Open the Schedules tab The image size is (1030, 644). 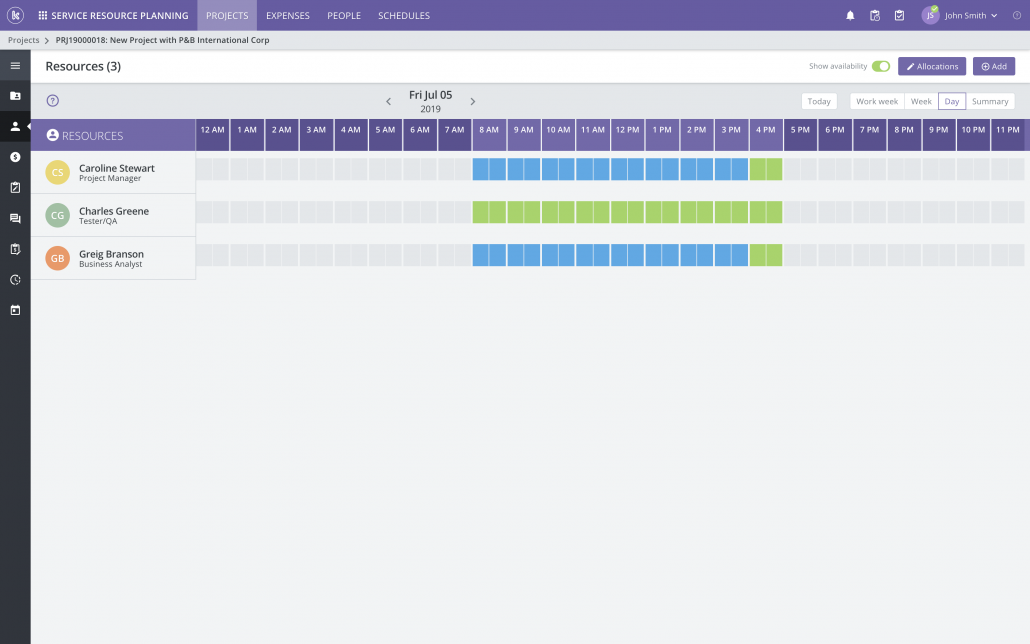404,15
